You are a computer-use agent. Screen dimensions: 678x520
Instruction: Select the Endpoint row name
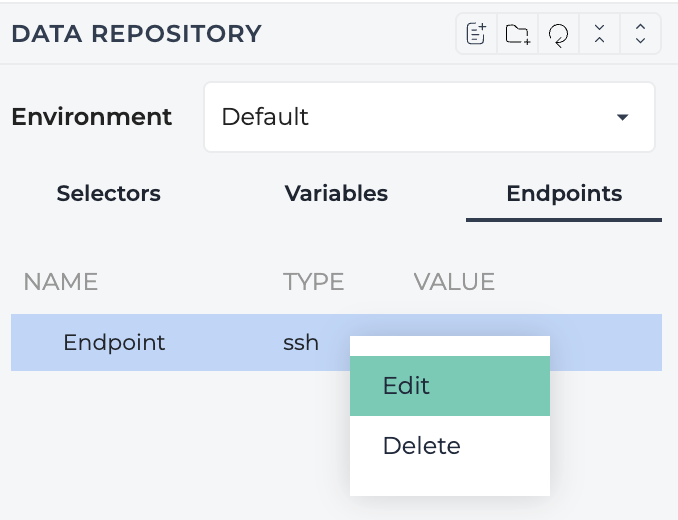point(114,342)
